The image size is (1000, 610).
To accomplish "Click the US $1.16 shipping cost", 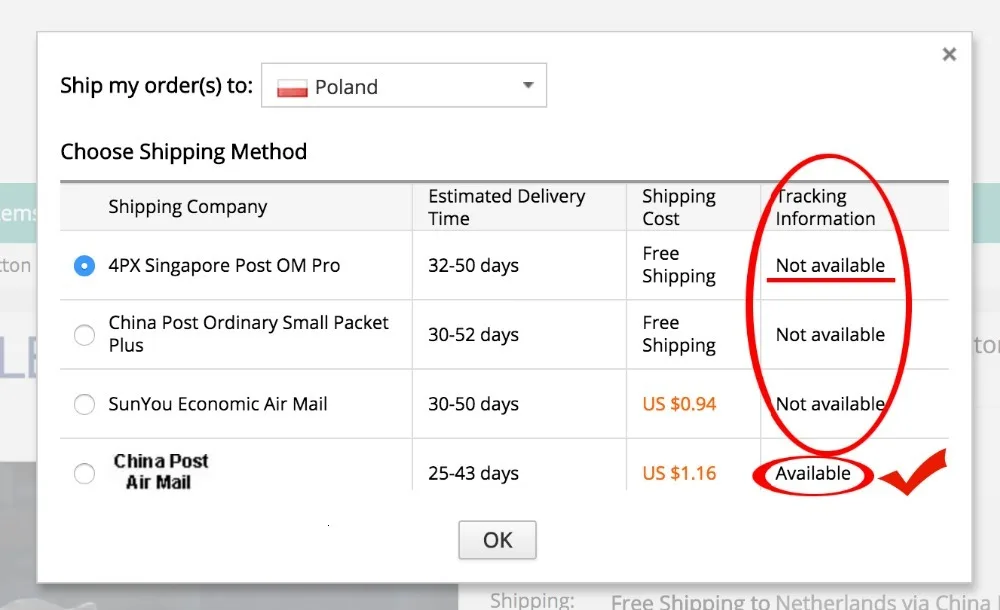I will click(679, 473).
